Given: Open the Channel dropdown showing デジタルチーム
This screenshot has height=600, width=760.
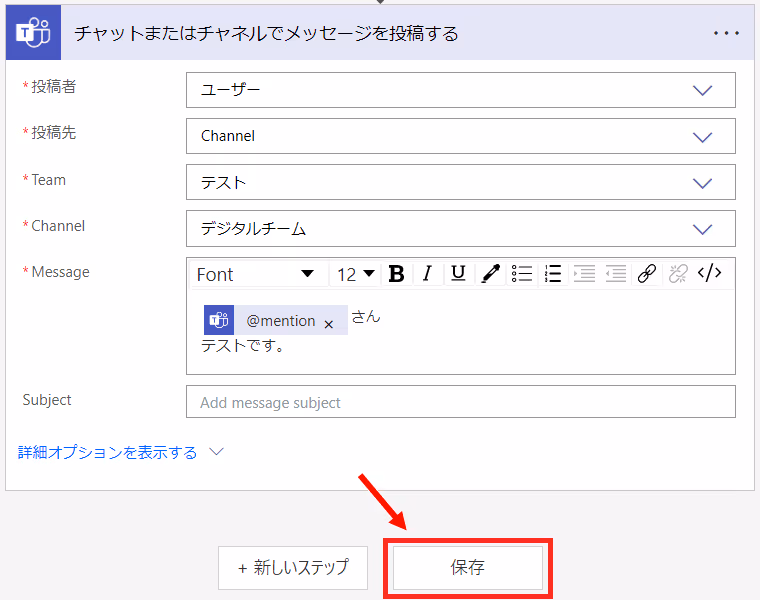Looking at the screenshot, I should (x=460, y=228).
